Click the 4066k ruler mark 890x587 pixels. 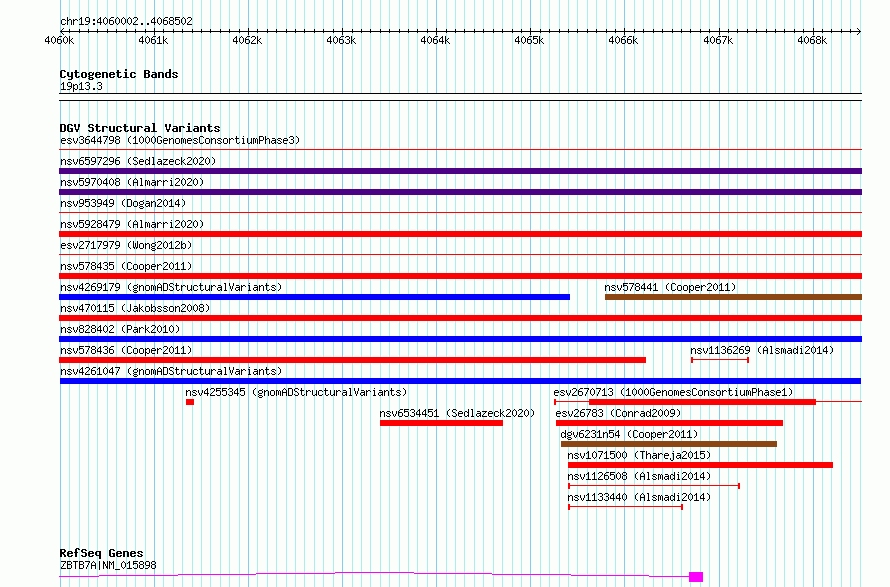point(623,40)
